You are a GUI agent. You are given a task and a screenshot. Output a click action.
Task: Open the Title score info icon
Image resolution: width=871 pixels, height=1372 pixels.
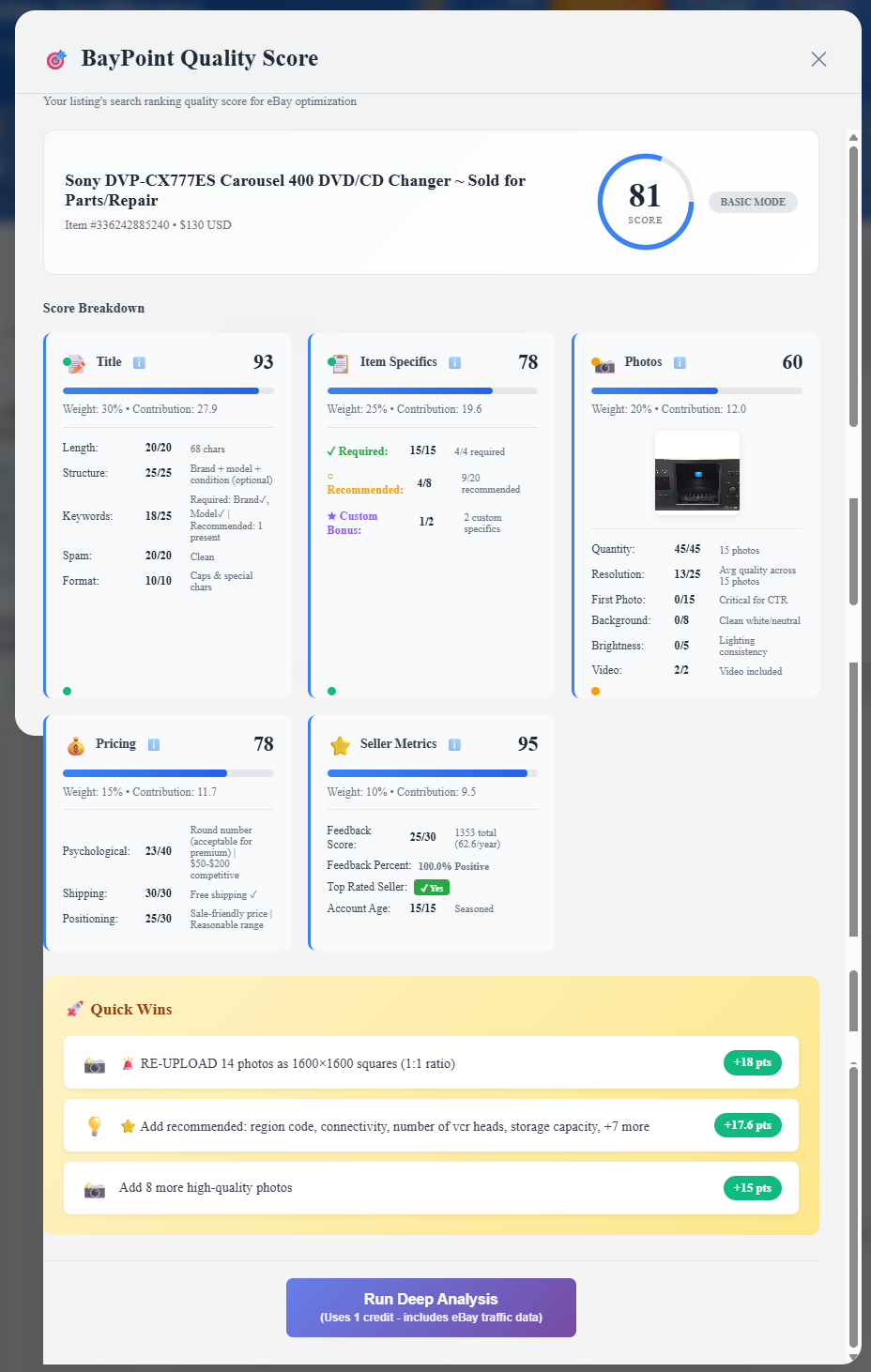pos(139,362)
